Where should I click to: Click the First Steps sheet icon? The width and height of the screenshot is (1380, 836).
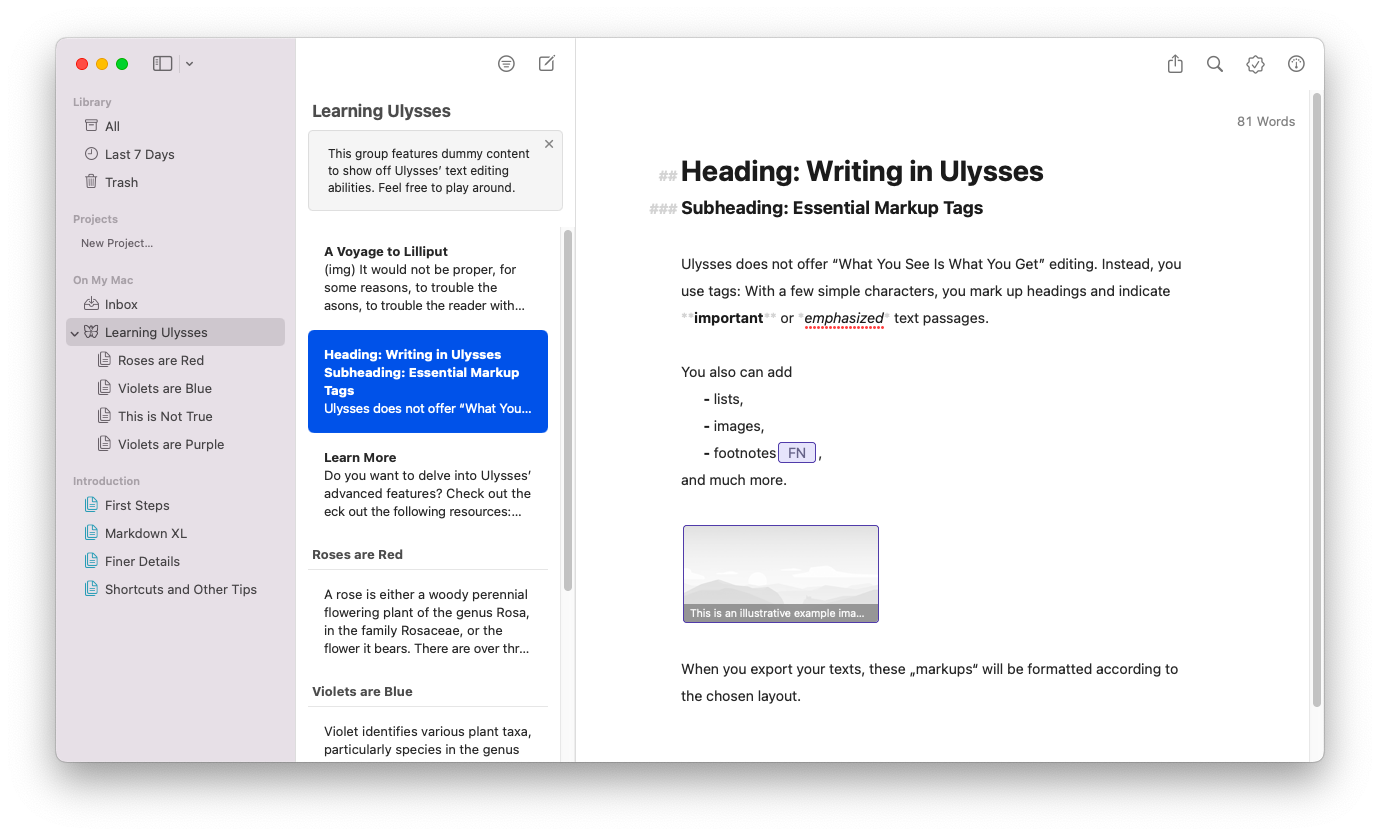point(91,505)
